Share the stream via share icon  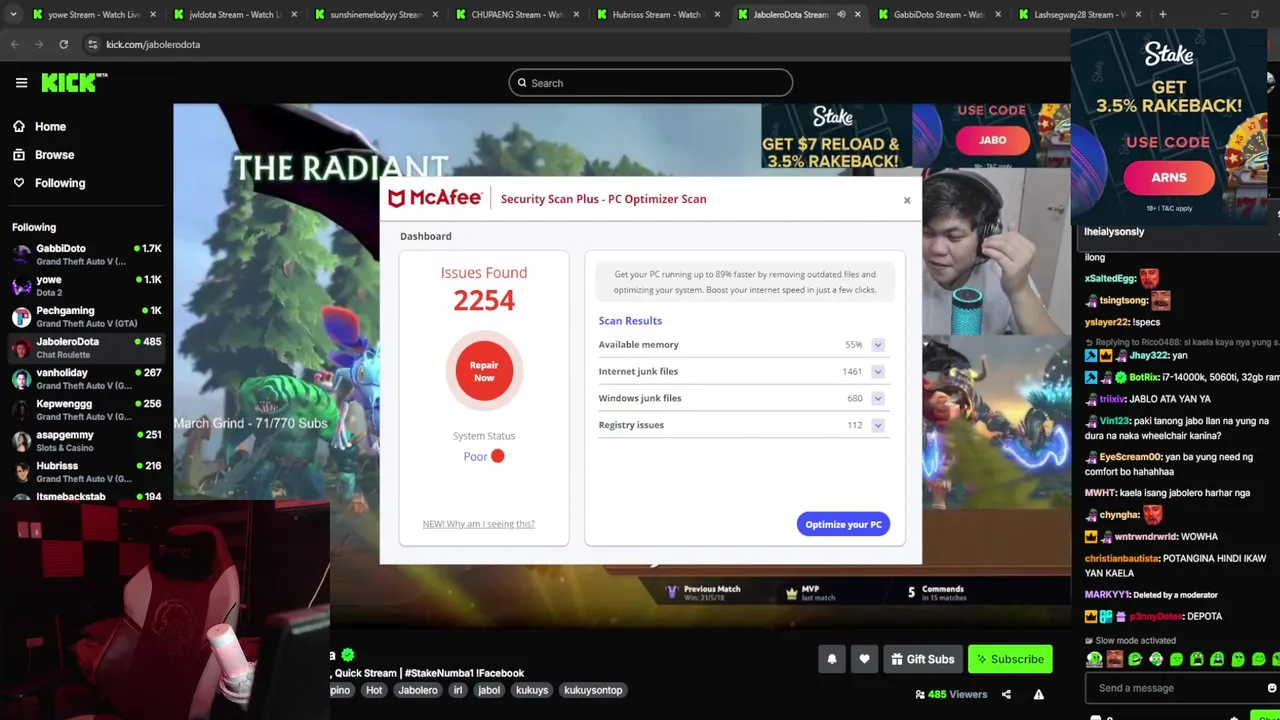tap(1006, 694)
